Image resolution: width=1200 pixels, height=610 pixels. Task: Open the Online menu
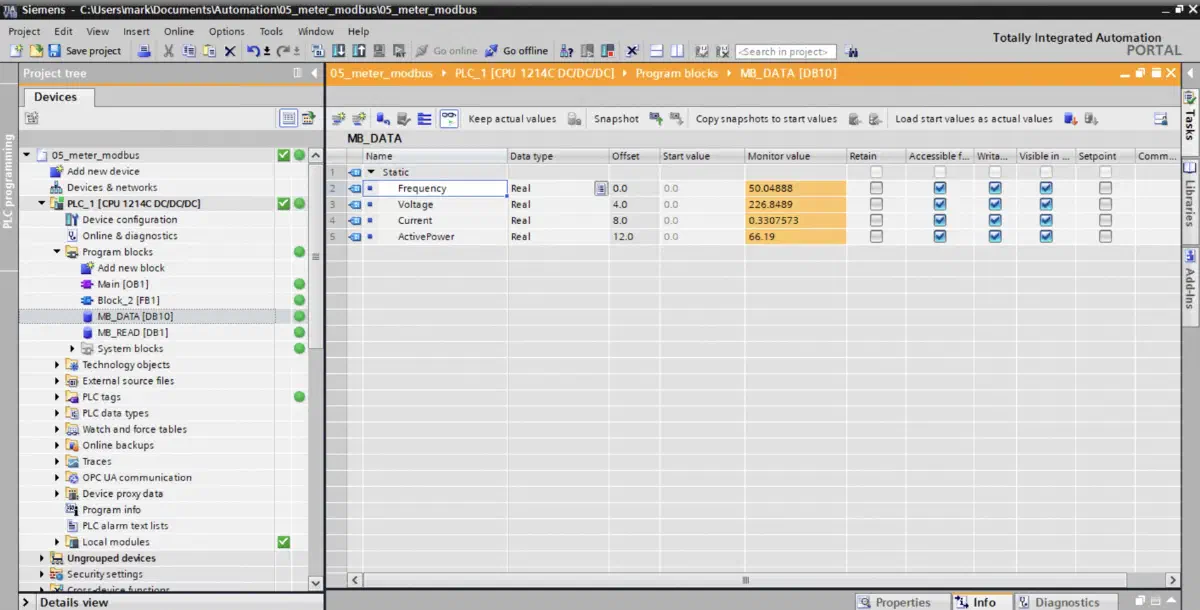tap(179, 31)
